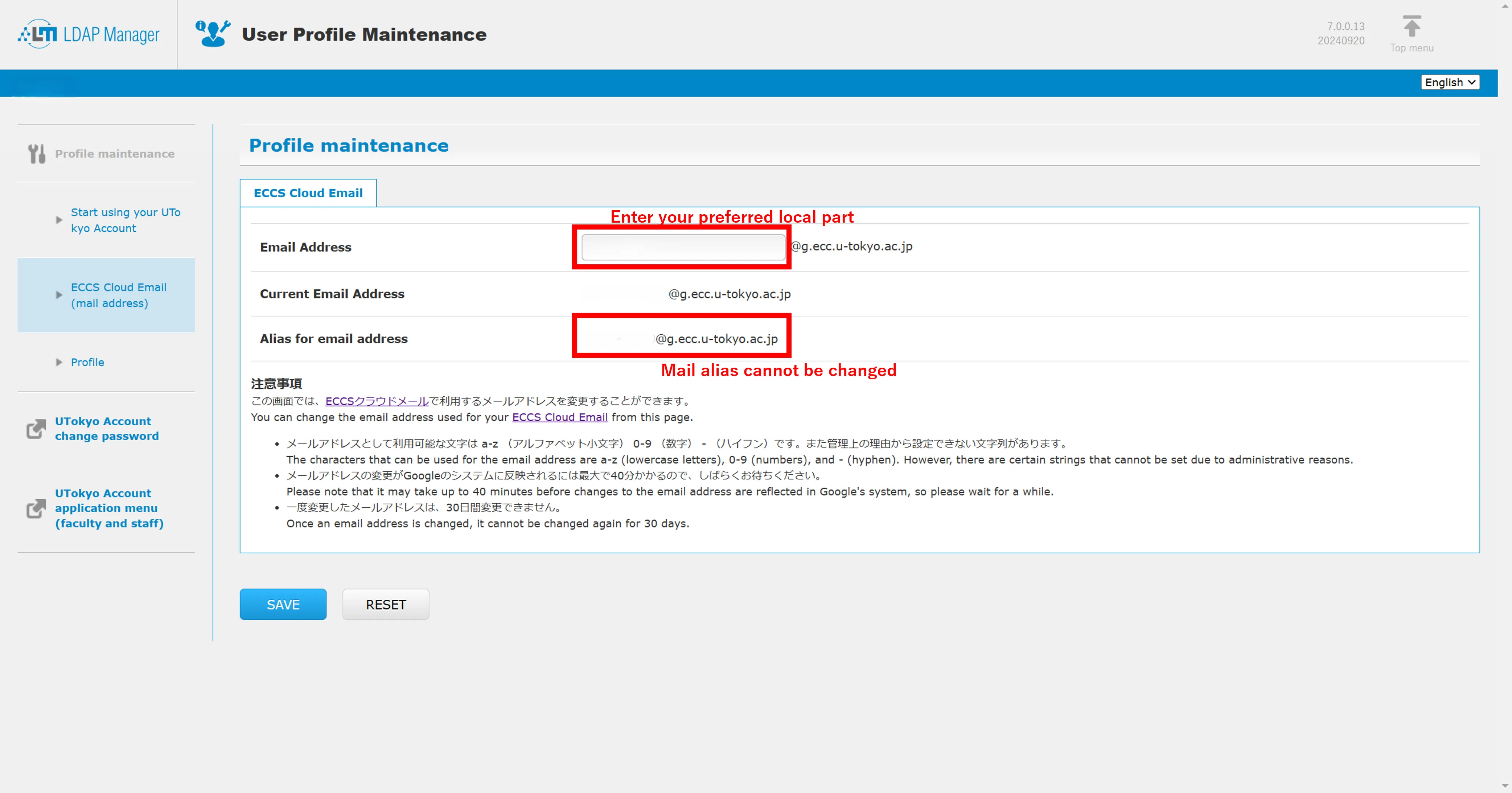Focus the Email Address local part field
1512x793 pixels.
click(x=683, y=248)
